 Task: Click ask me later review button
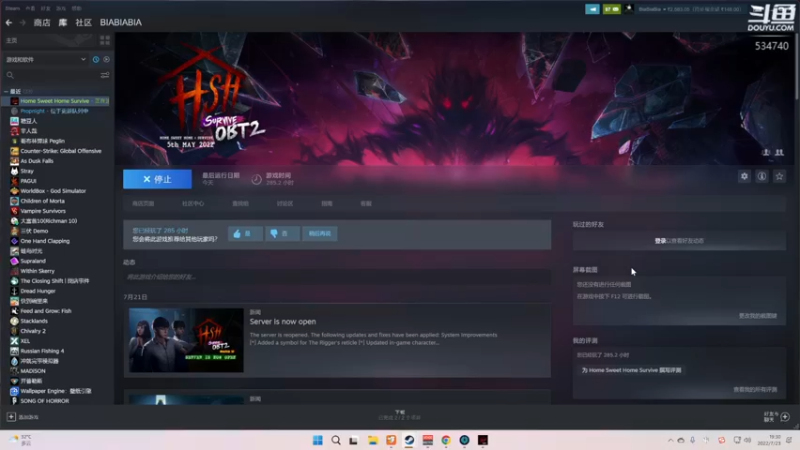[x=319, y=233]
